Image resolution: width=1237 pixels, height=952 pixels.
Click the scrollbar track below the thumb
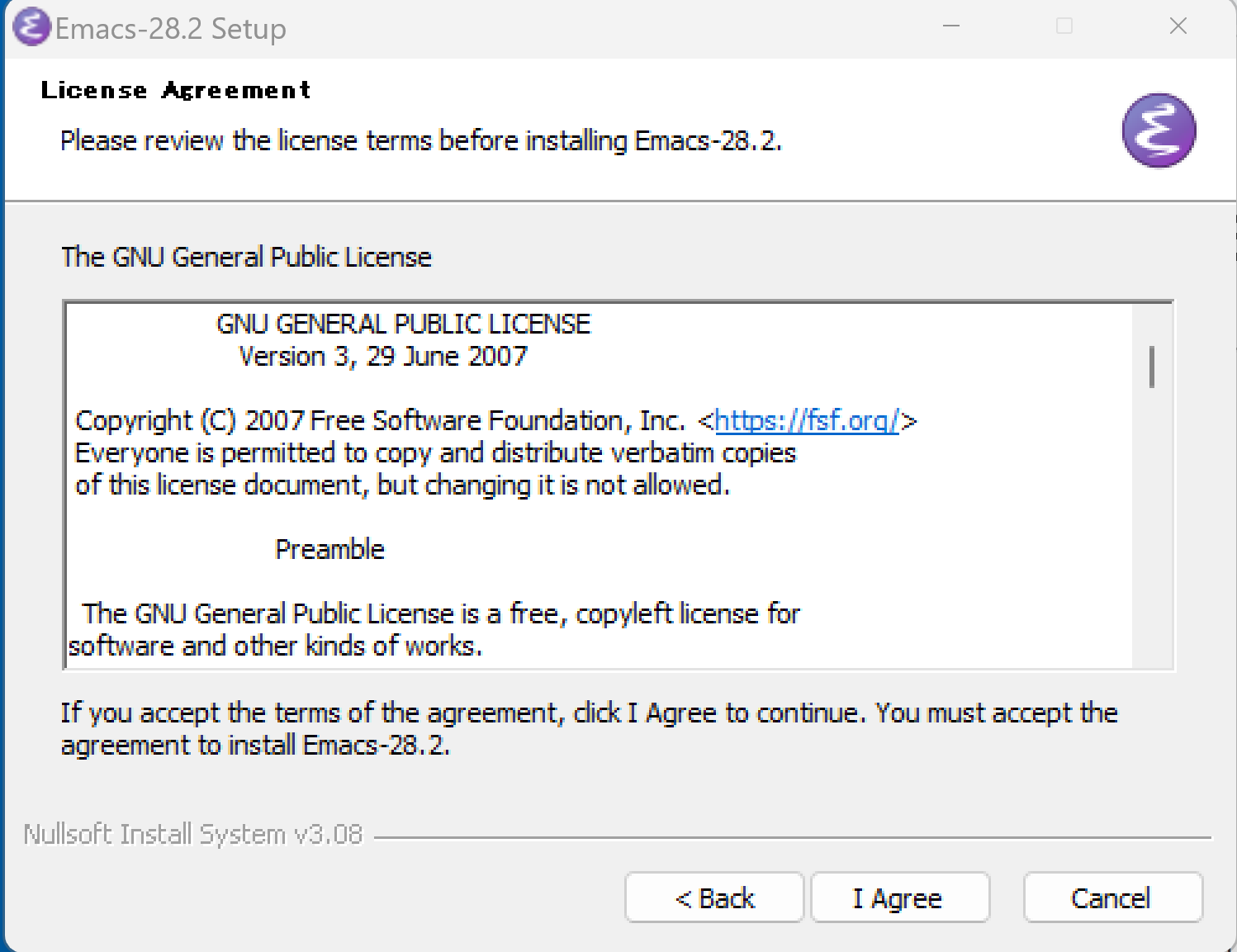pos(1152,528)
